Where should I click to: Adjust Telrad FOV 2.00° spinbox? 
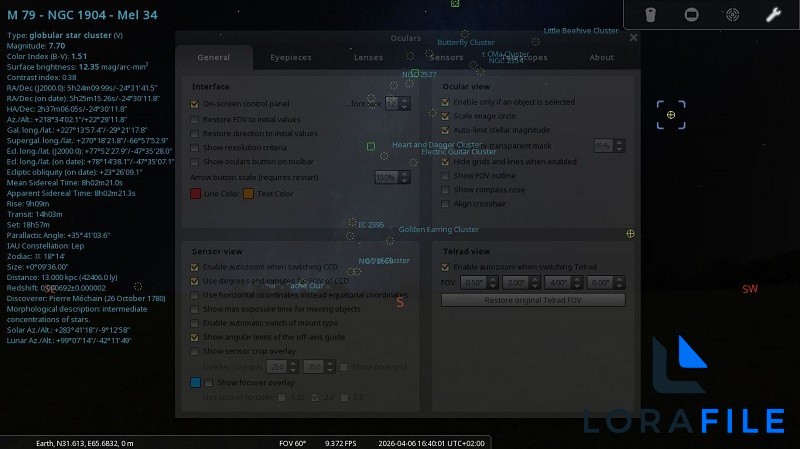[521, 282]
